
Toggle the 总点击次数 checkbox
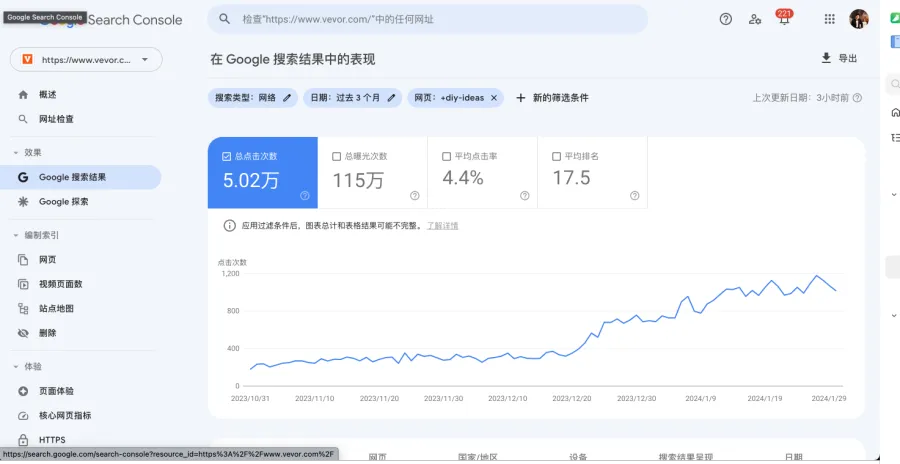tap(226, 156)
